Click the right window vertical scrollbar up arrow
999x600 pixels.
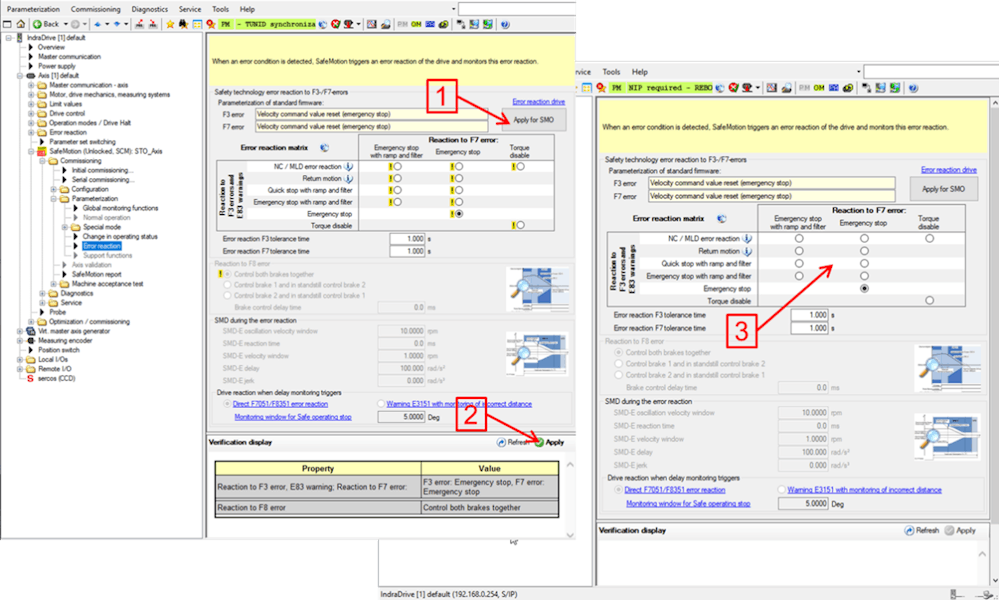(x=994, y=103)
